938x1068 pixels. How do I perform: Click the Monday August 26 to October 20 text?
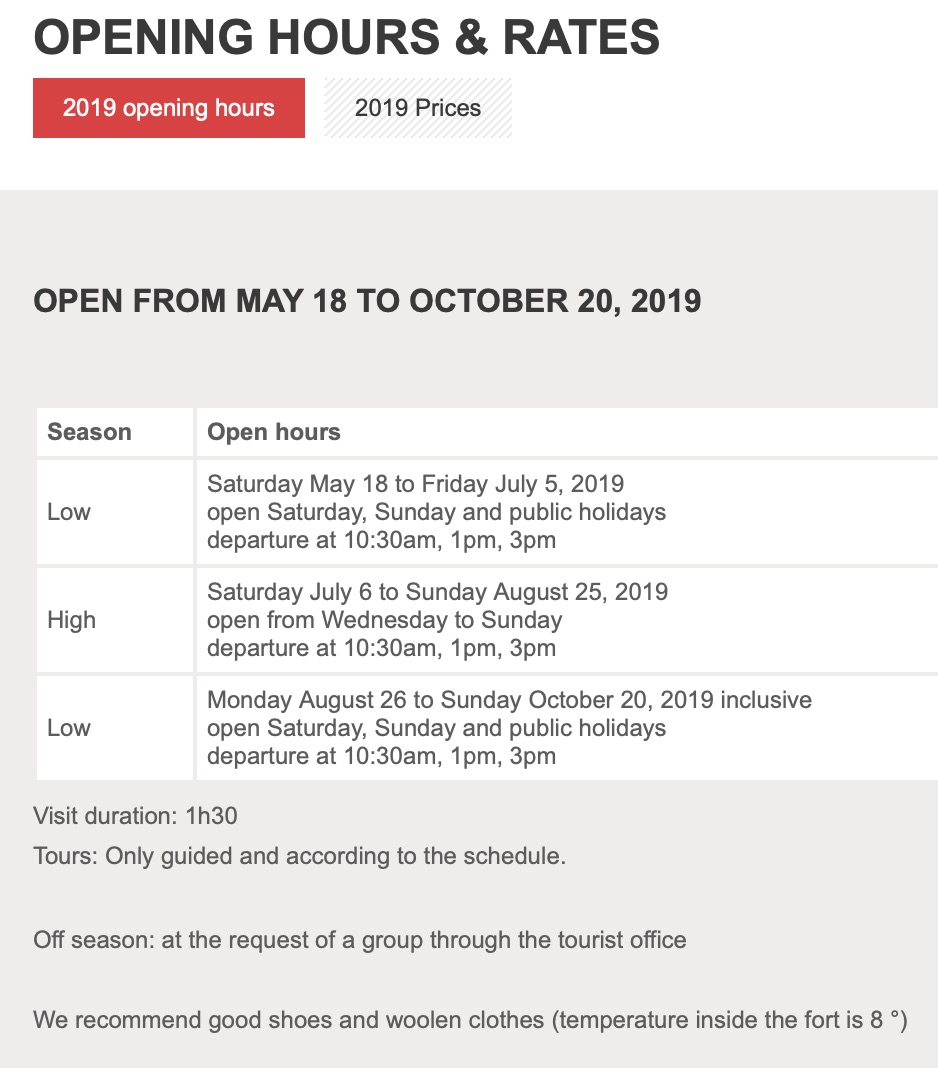click(509, 700)
